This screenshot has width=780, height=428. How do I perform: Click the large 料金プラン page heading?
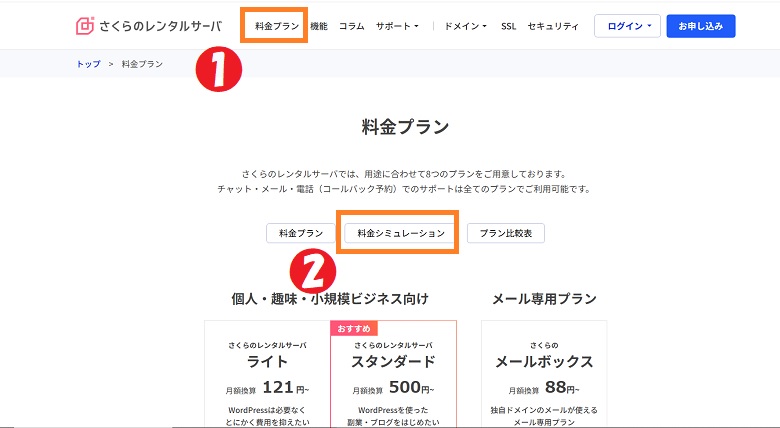point(405,127)
